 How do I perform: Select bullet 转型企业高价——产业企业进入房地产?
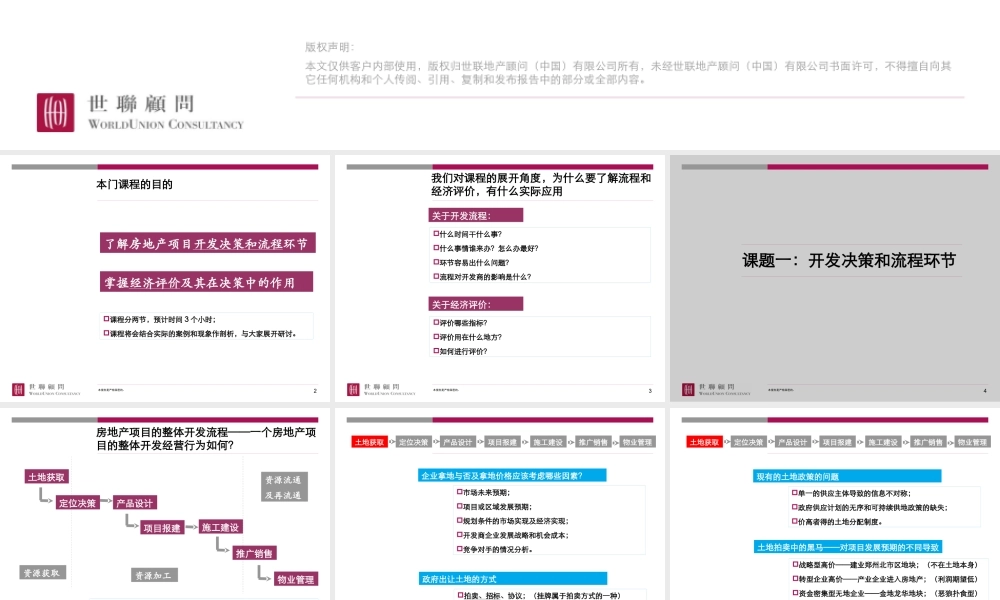point(885,579)
